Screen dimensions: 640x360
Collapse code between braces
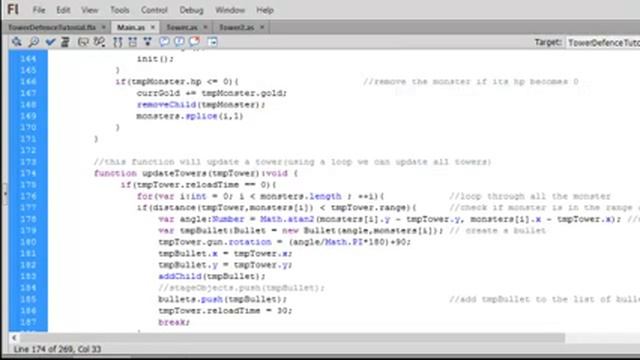point(118,42)
